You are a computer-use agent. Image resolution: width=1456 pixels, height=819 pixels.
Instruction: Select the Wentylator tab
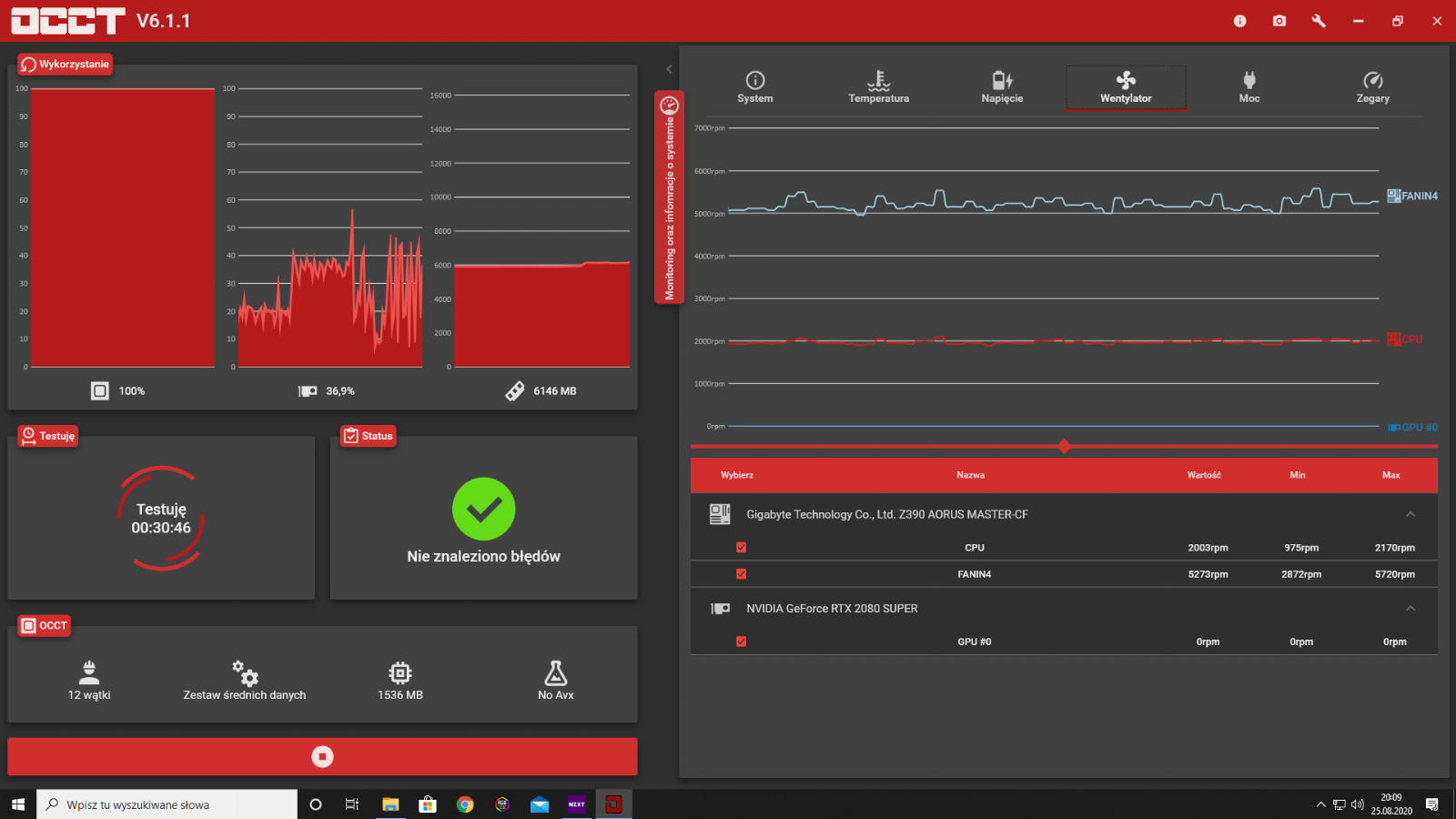(1126, 87)
